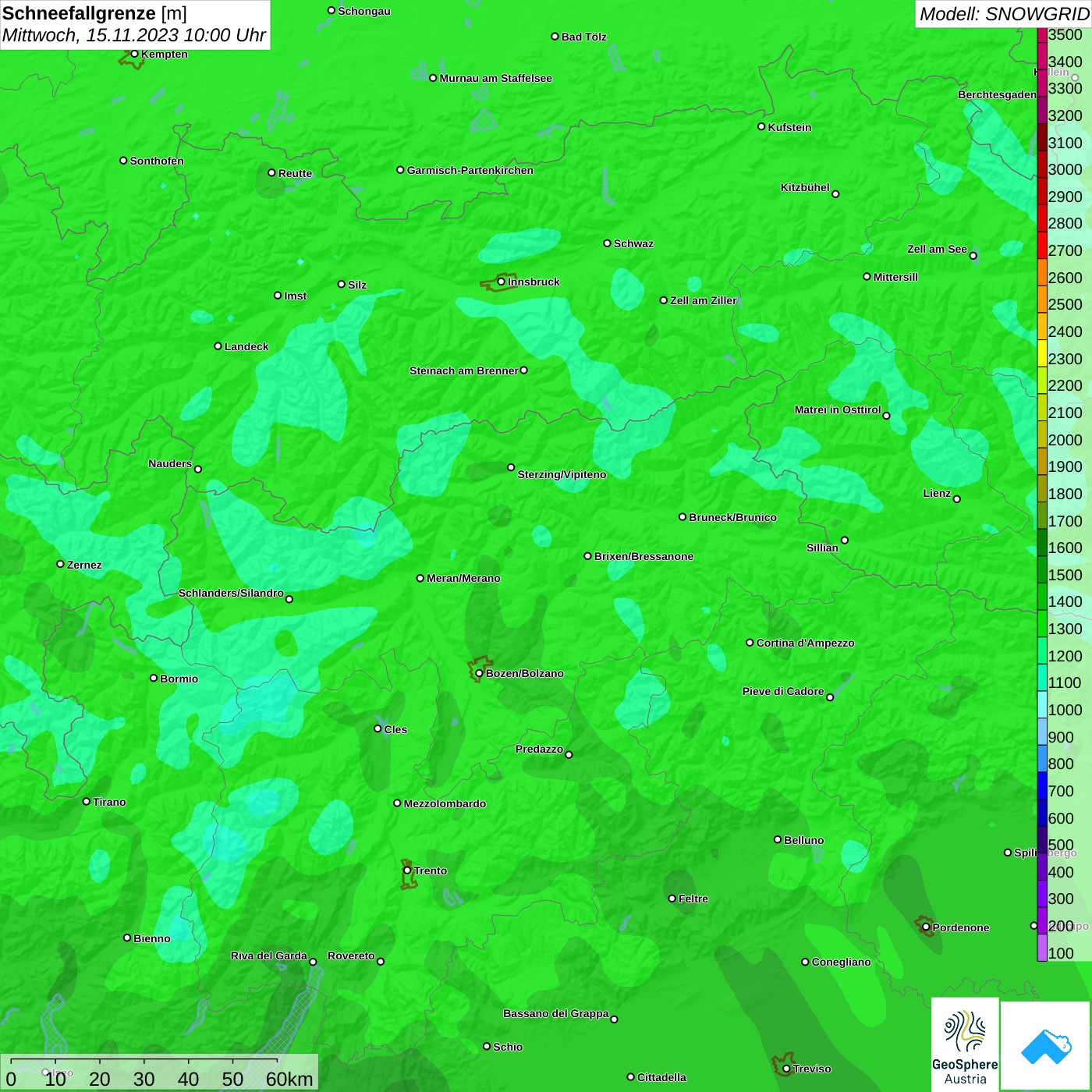Click the "Murnau am Staffelsee" label
1092x1092 pixels.
[x=495, y=78]
